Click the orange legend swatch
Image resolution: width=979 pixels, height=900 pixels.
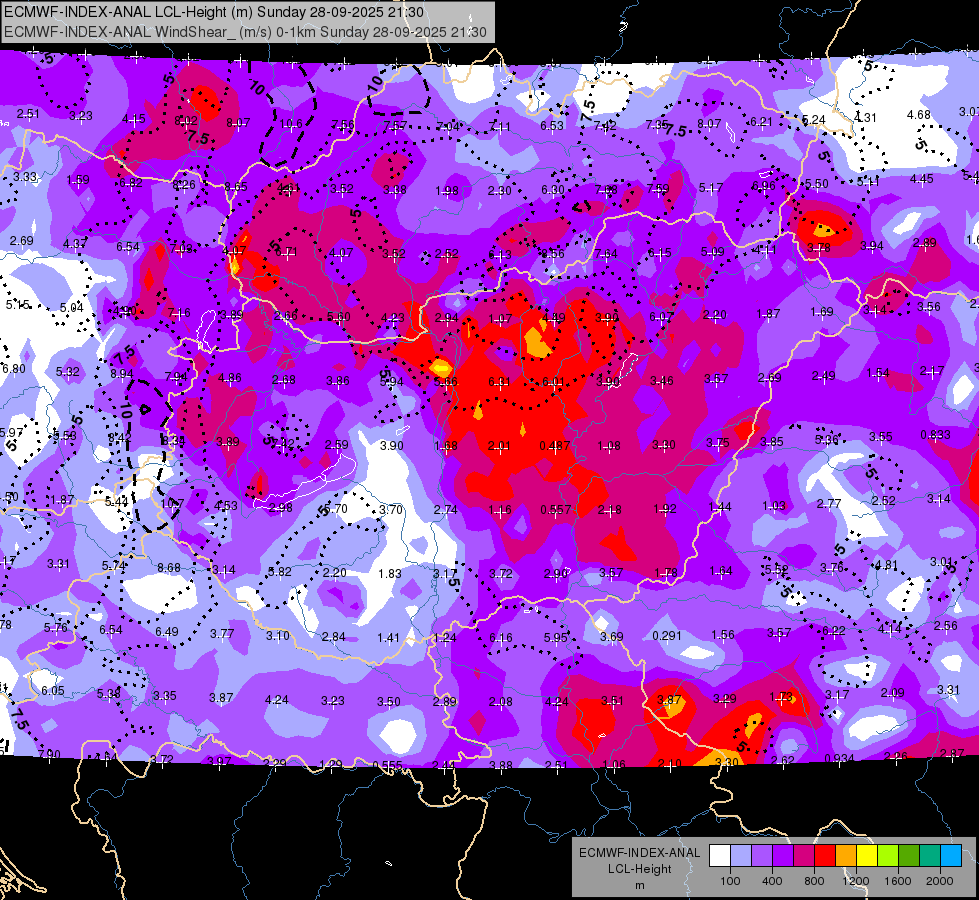click(846, 856)
